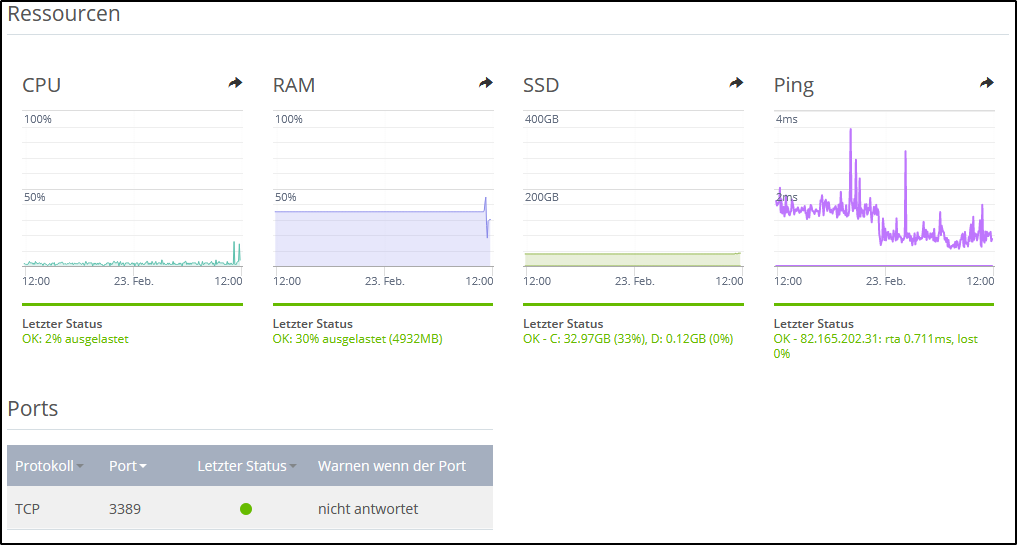
Task: Click the '200GB' axis label in SSD chart
Action: pos(542,197)
